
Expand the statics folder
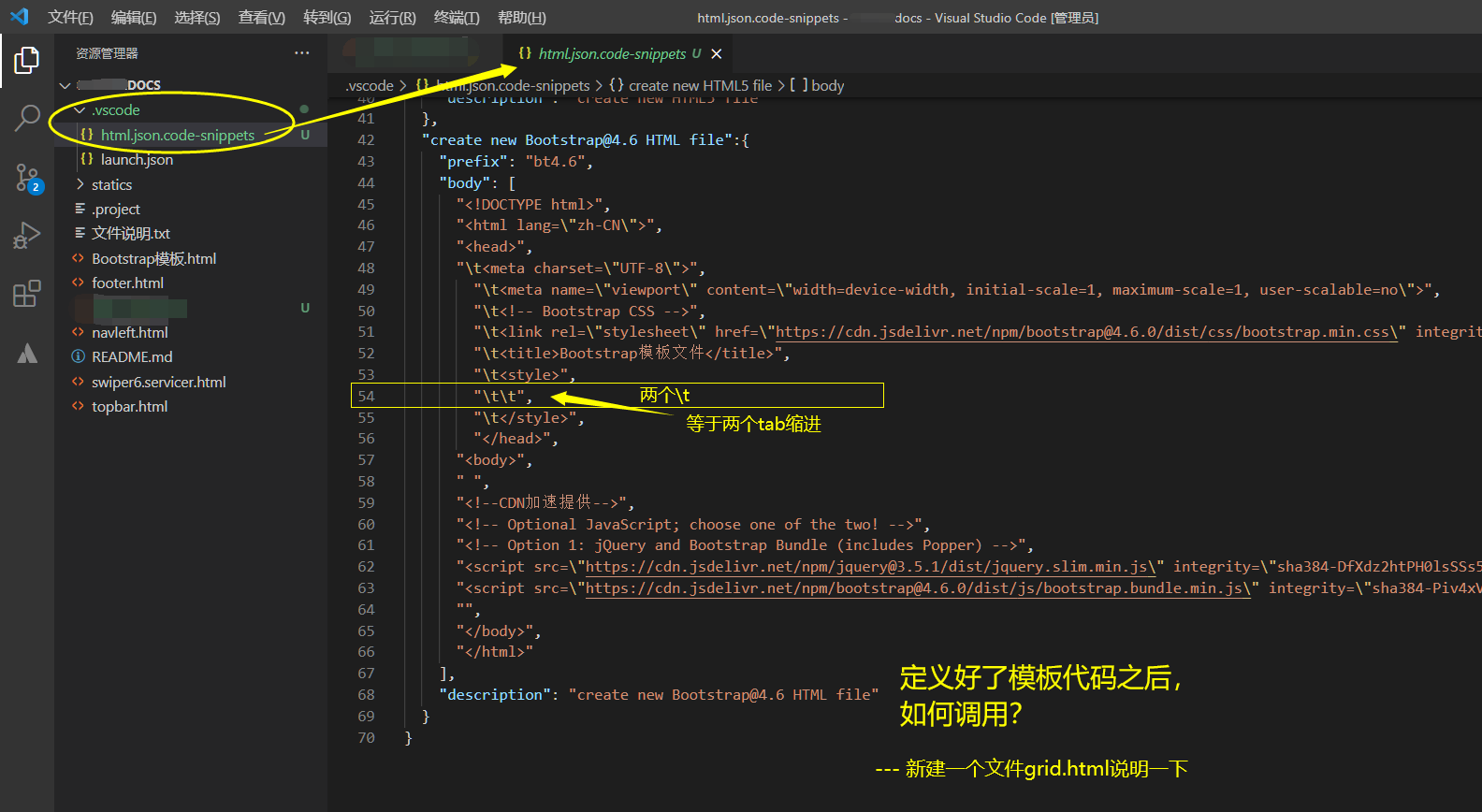(80, 184)
